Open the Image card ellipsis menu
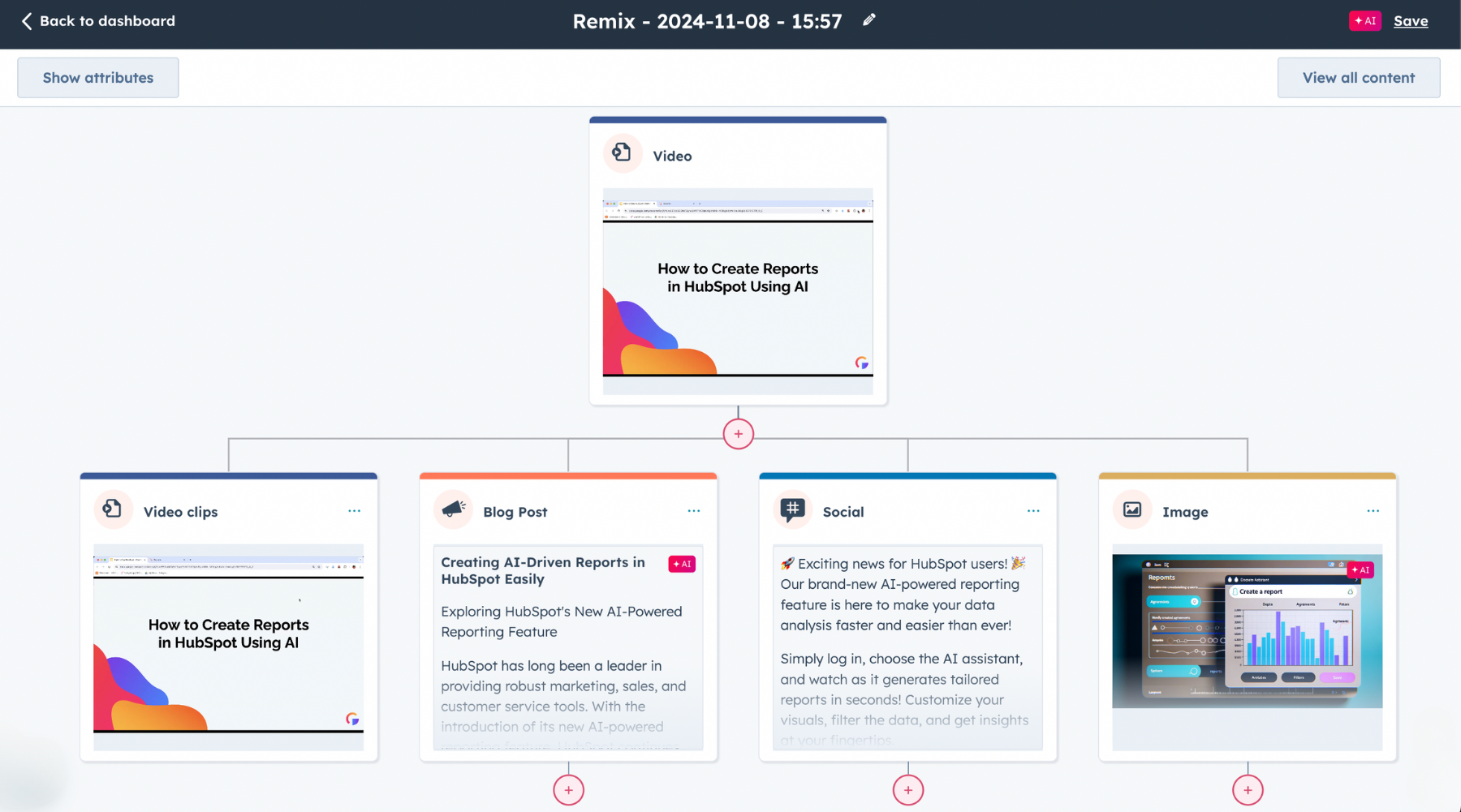1461x812 pixels. click(1373, 511)
